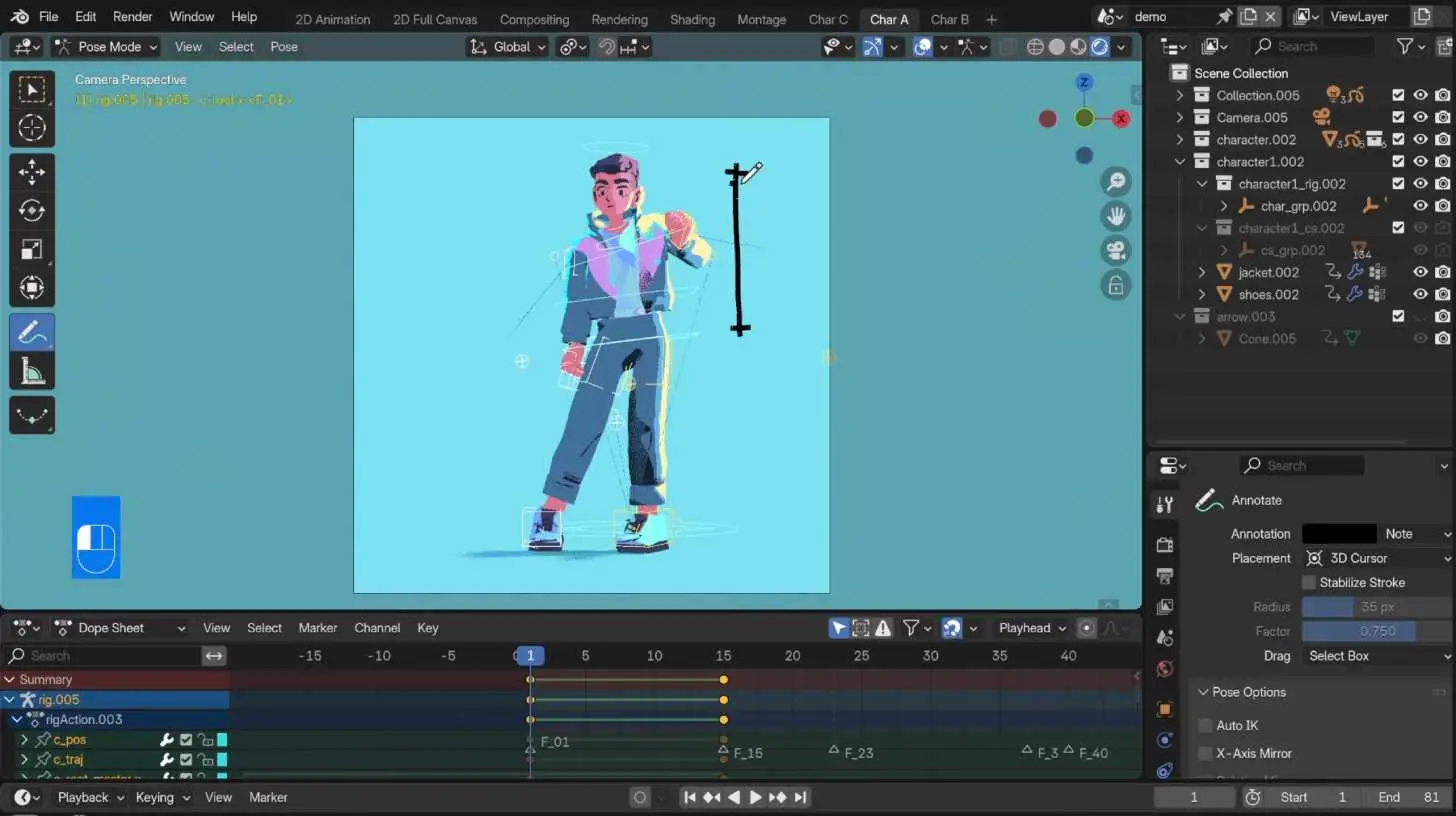Viewport: 1456px width, 816px height.
Task: Switch to the Compositing workspace tab
Action: tap(534, 18)
